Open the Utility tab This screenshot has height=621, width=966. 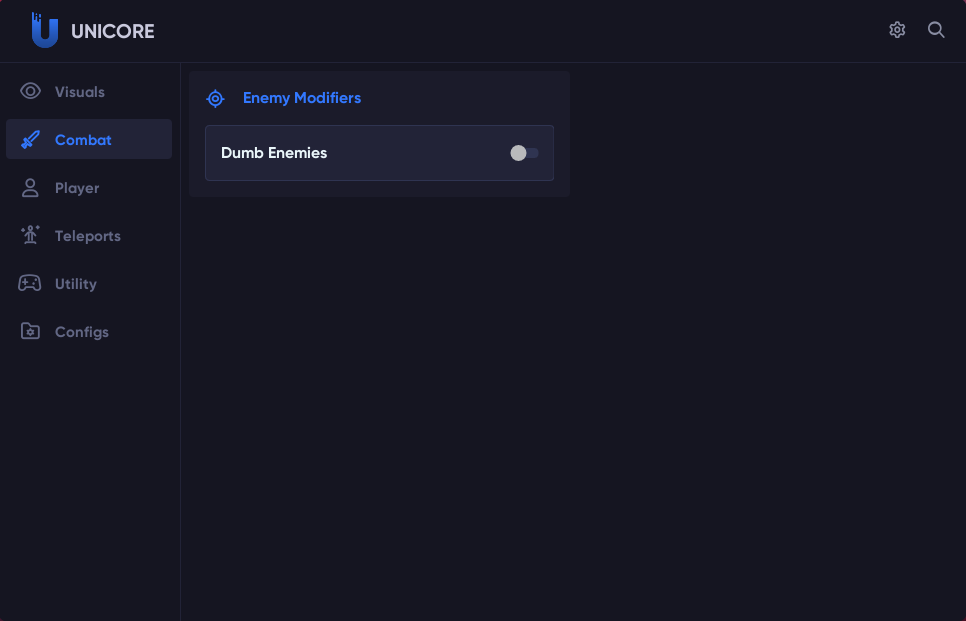pyautogui.click(x=76, y=284)
